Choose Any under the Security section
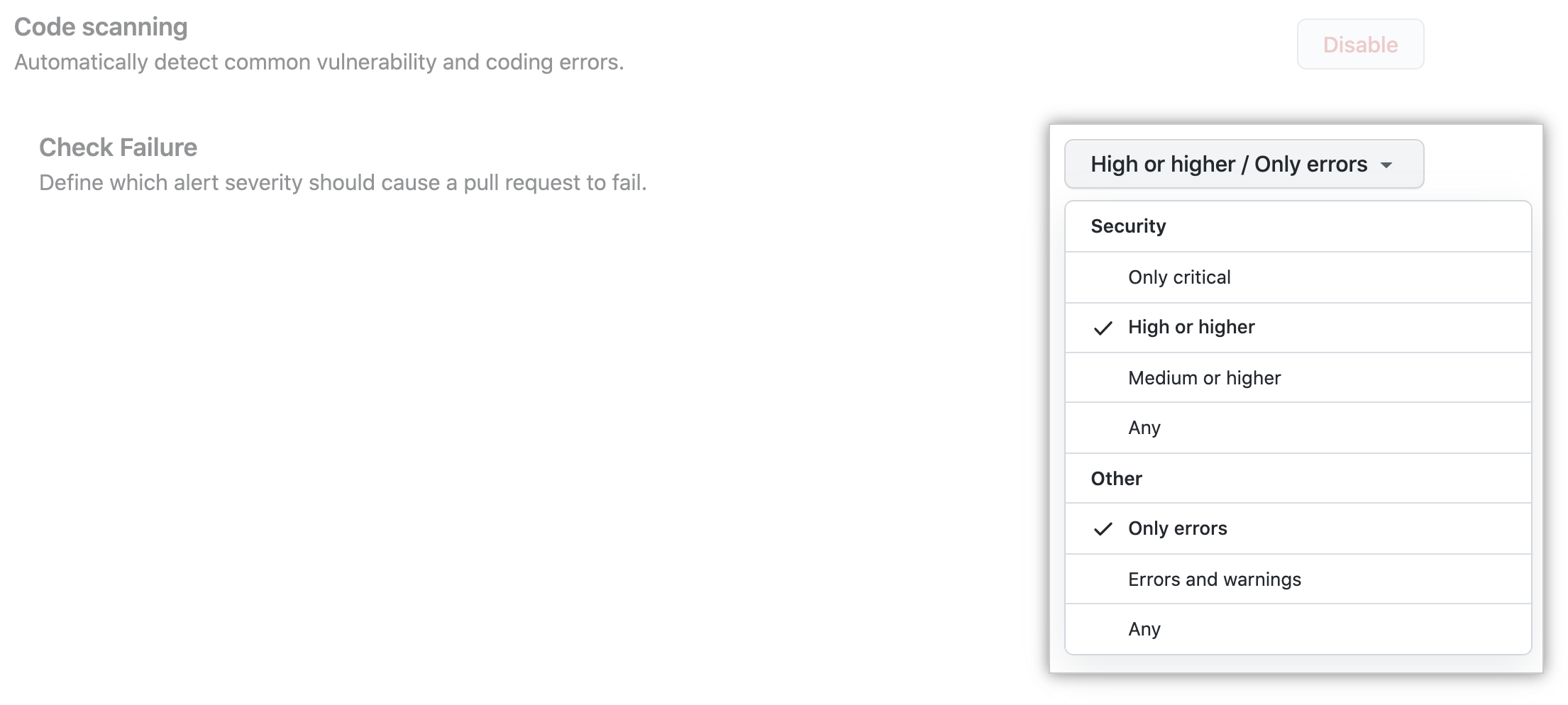 [1144, 427]
